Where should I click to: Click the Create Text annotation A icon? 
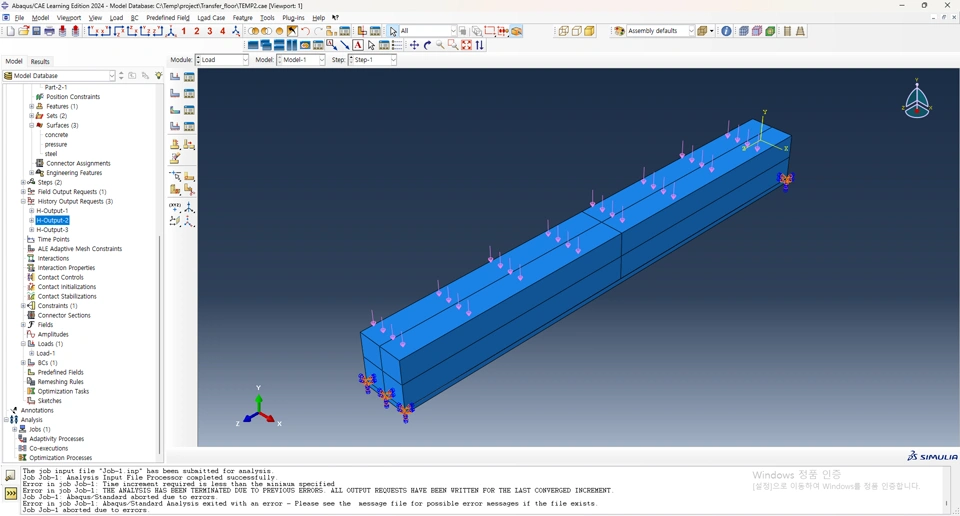click(x=358, y=45)
